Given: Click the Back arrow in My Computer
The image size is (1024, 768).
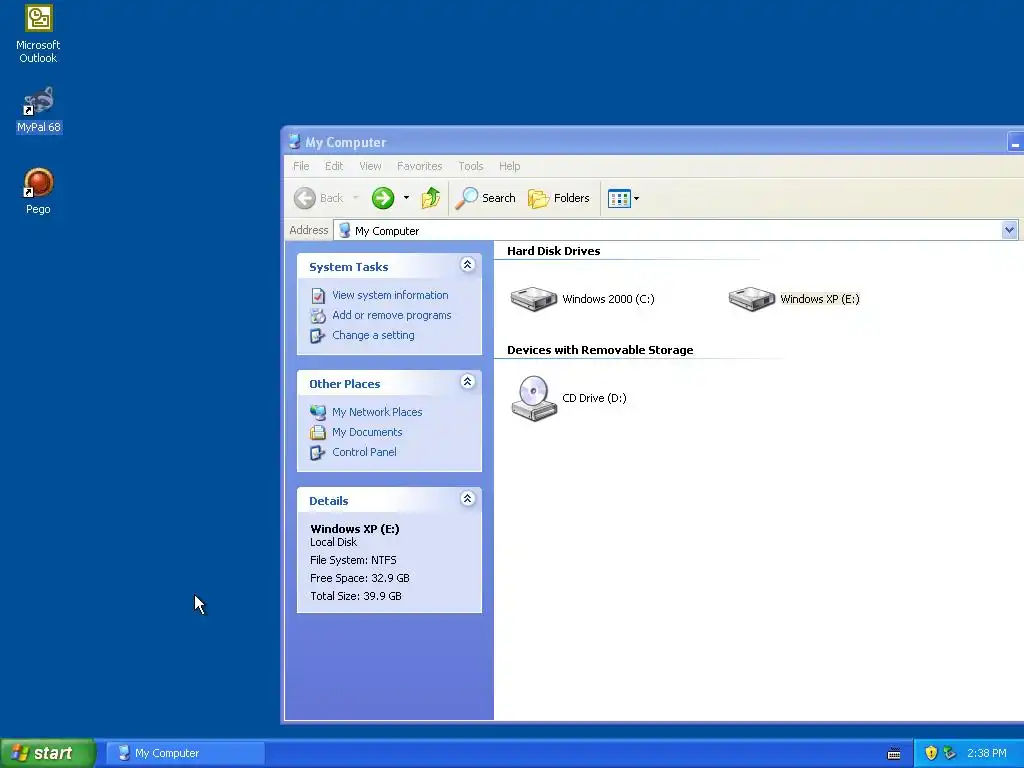Looking at the screenshot, I should [x=304, y=198].
